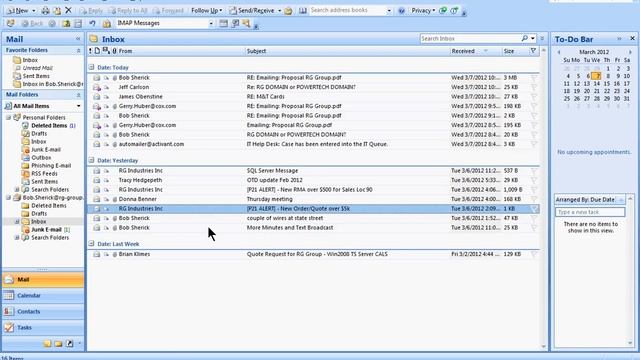Toggle flag on Tracy Hedgepeth message
This screenshot has width=640, height=360.
[534, 180]
